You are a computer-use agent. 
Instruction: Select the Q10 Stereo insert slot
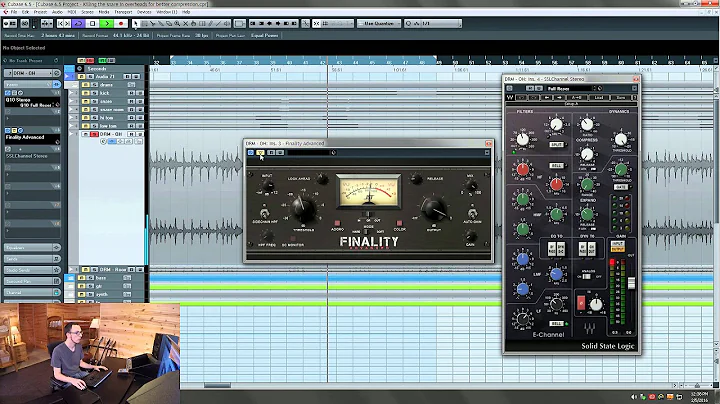coord(31,102)
